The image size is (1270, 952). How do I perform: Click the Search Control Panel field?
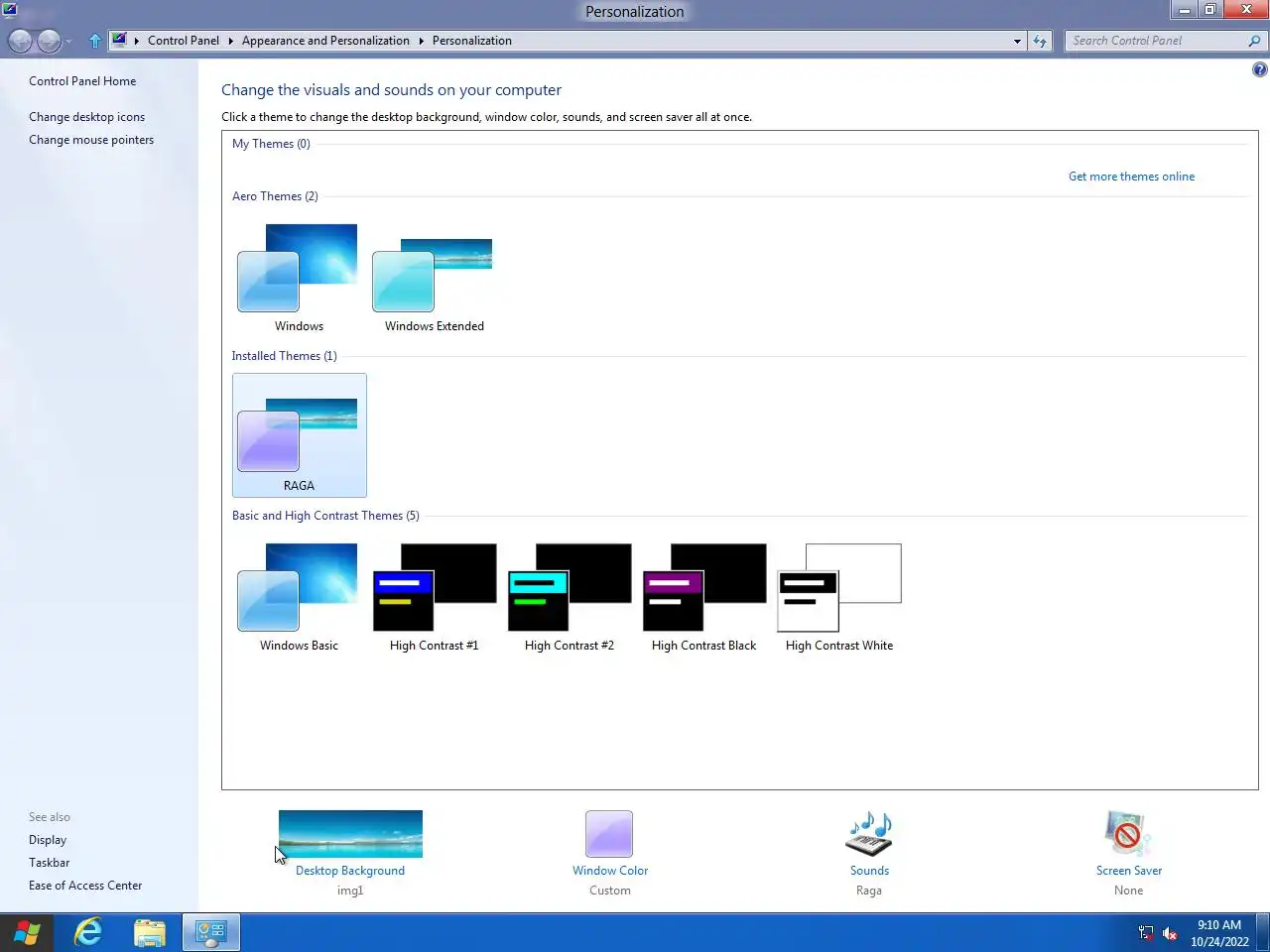tap(1155, 41)
